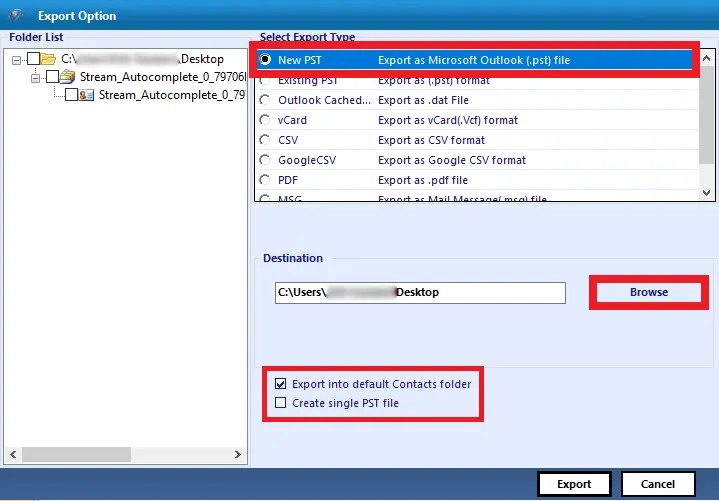The image size is (719, 501).
Task: Click 'Export as CSV format' description
Action: click(x=431, y=140)
